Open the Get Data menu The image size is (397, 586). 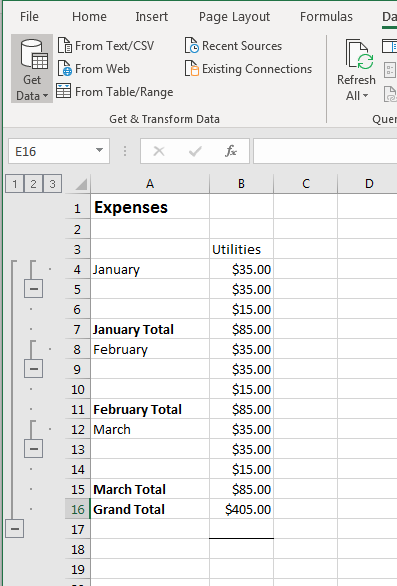(x=32, y=69)
